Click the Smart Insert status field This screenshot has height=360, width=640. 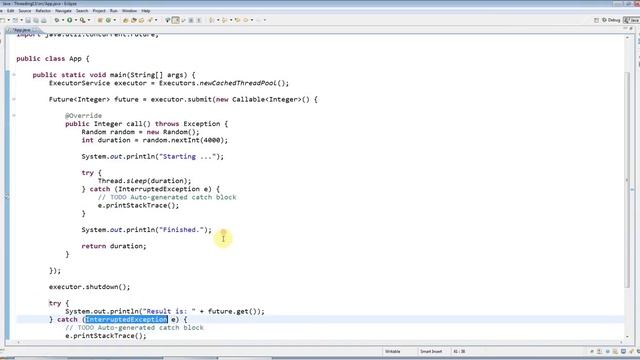pos(431,351)
